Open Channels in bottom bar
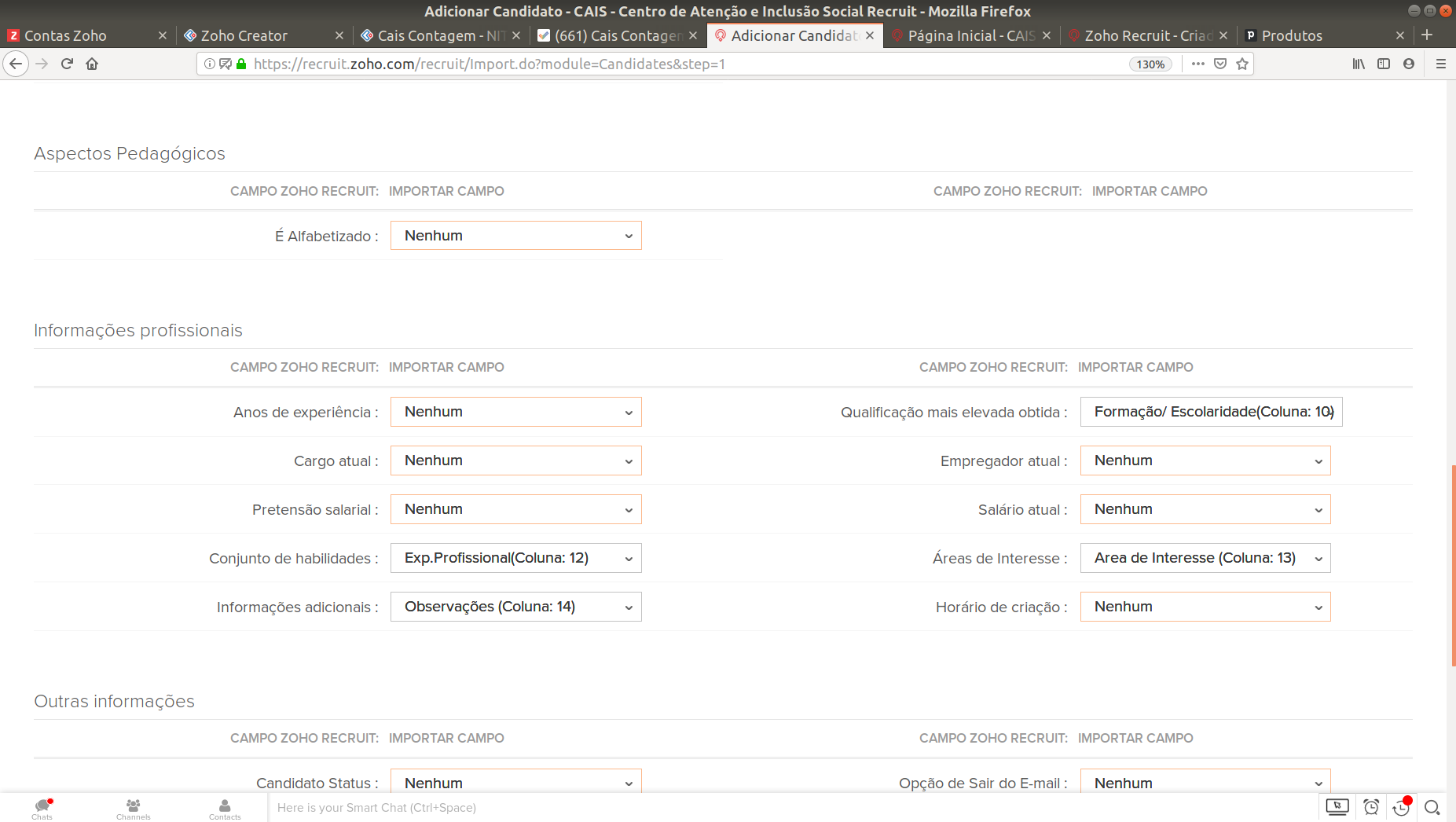The width and height of the screenshot is (1456, 822). [x=134, y=809]
